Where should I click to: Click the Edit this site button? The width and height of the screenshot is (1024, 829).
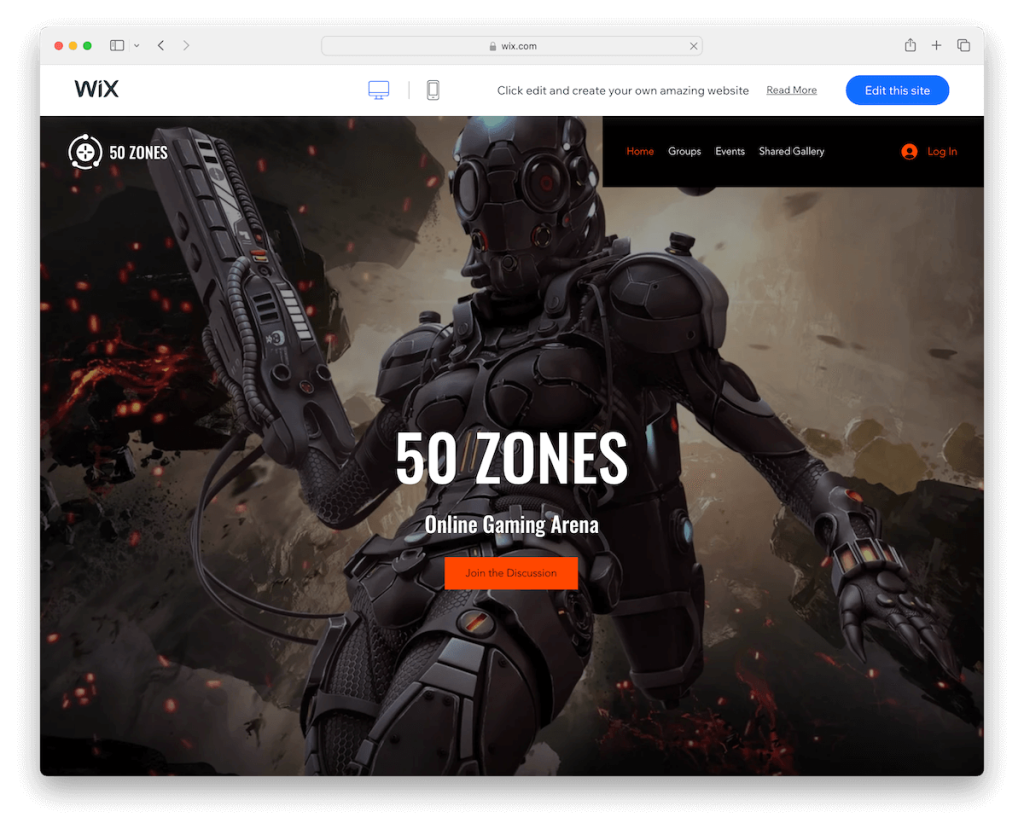[x=897, y=90]
